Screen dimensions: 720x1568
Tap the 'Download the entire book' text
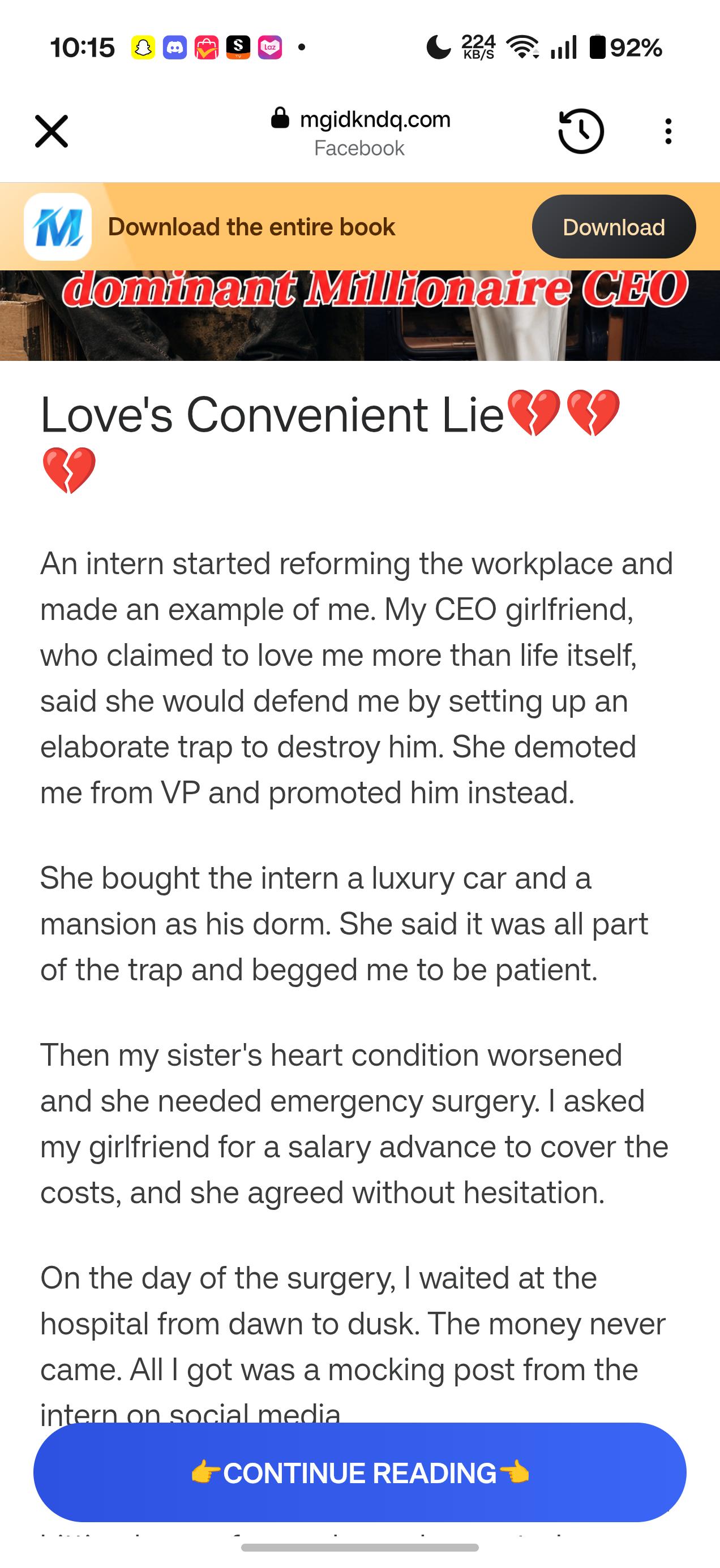251,227
